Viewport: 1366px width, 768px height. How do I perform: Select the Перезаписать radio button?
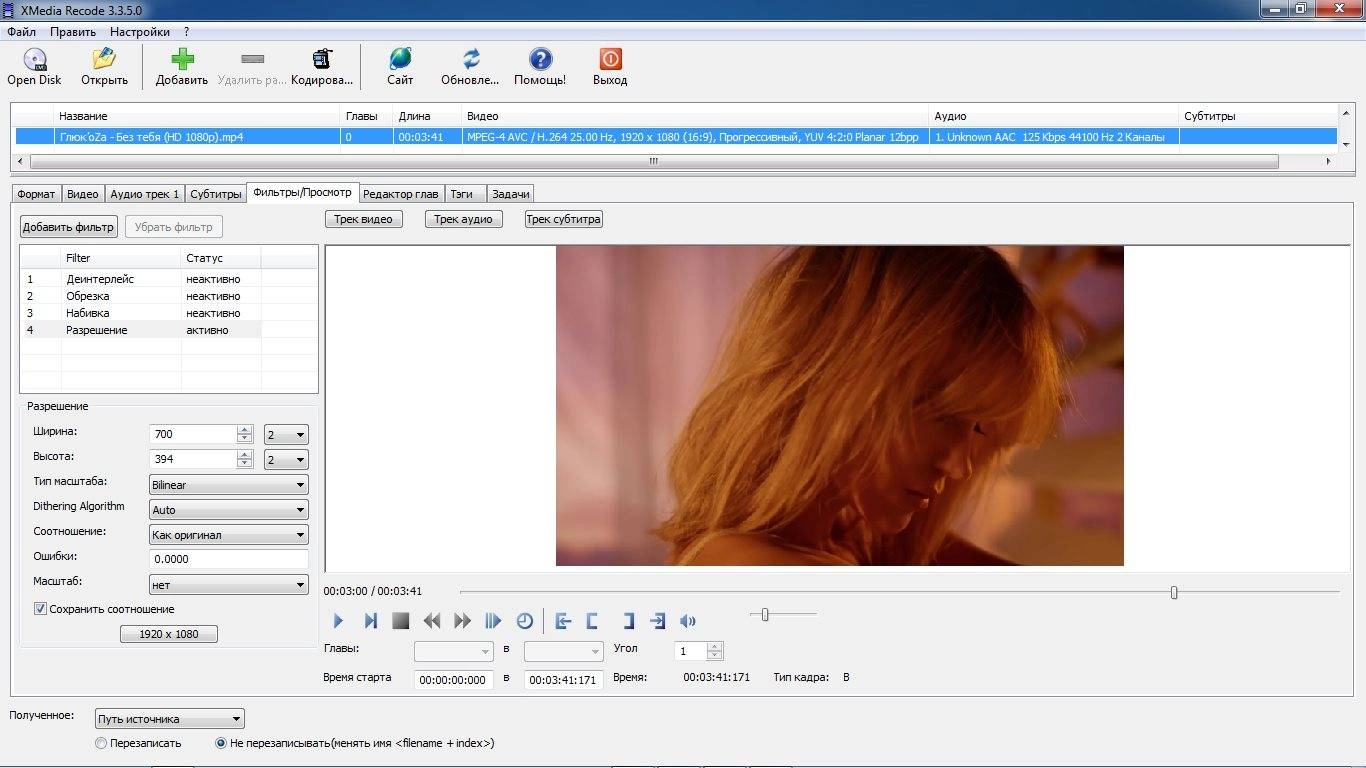[101, 743]
